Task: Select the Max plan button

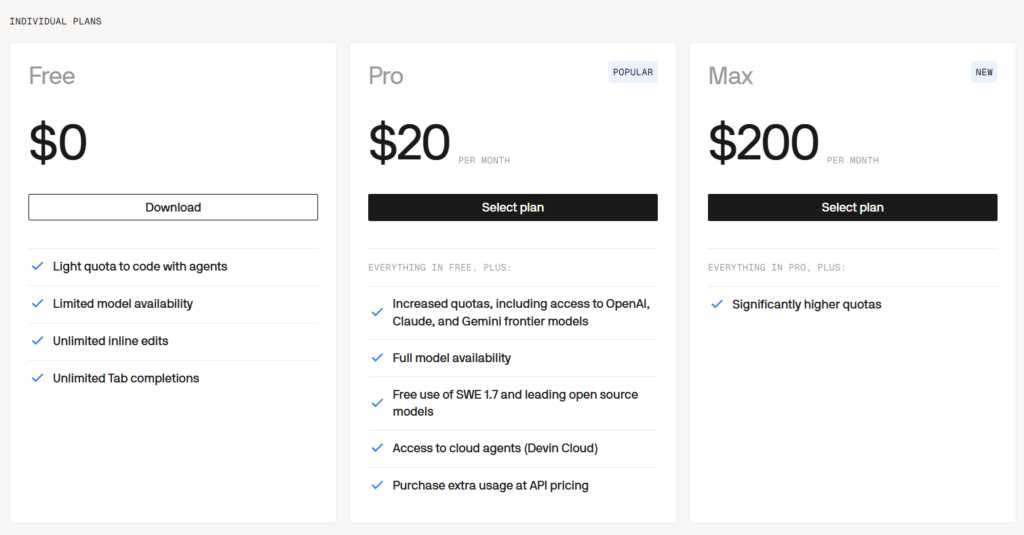Action: 852,207
